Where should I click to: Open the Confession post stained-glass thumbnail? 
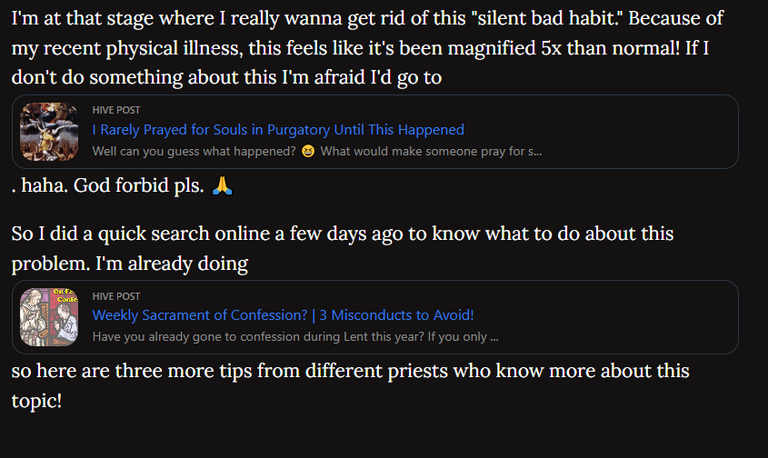point(49,317)
